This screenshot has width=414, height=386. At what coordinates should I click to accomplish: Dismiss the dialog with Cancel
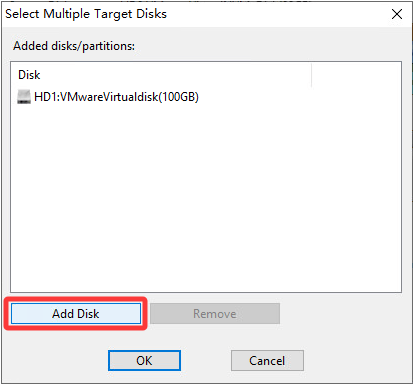coord(267,361)
